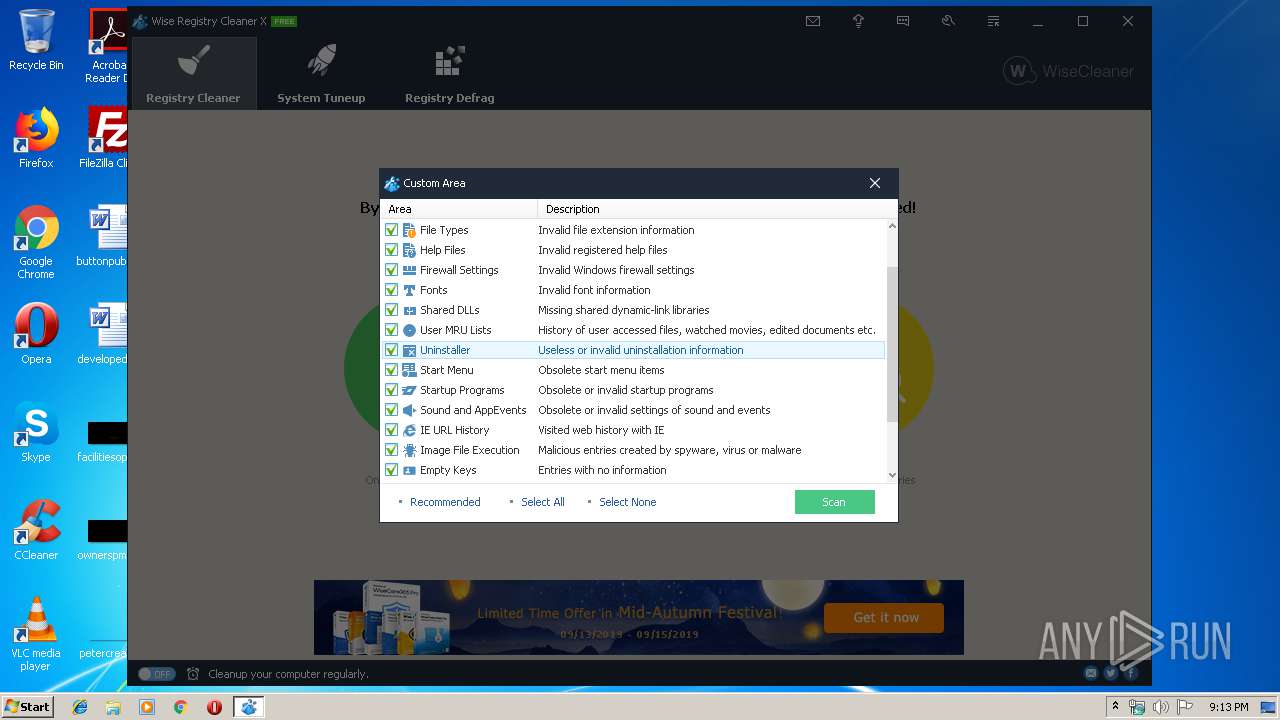
Task: Click the email icon in the status bar
Action: [1091, 674]
